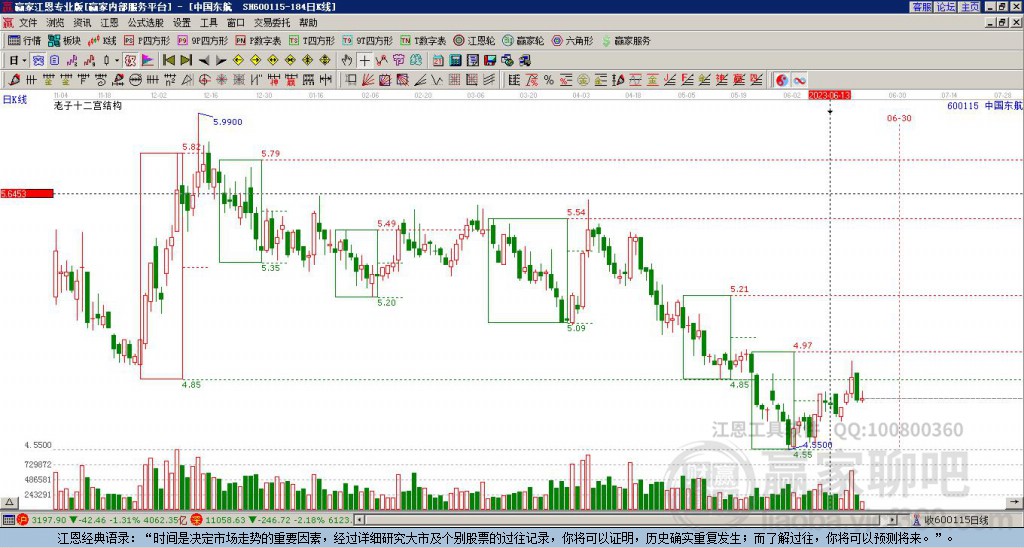This screenshot has height=548, width=1024.
Task: Jump to last bar icon
Action: 185,61
